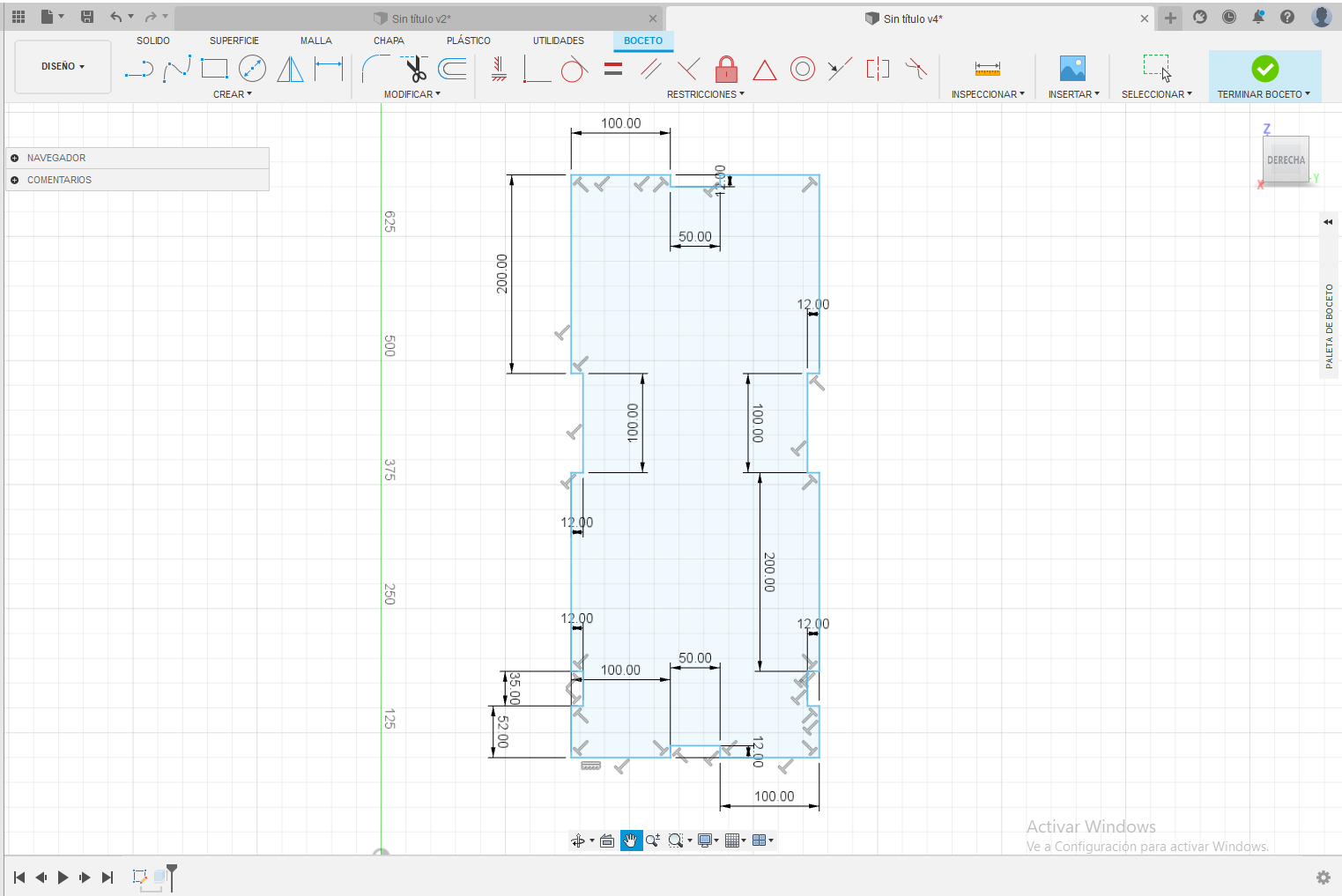The height and width of the screenshot is (896, 1342).
Task: Select the Sketch Dimension tool
Action: [x=329, y=69]
